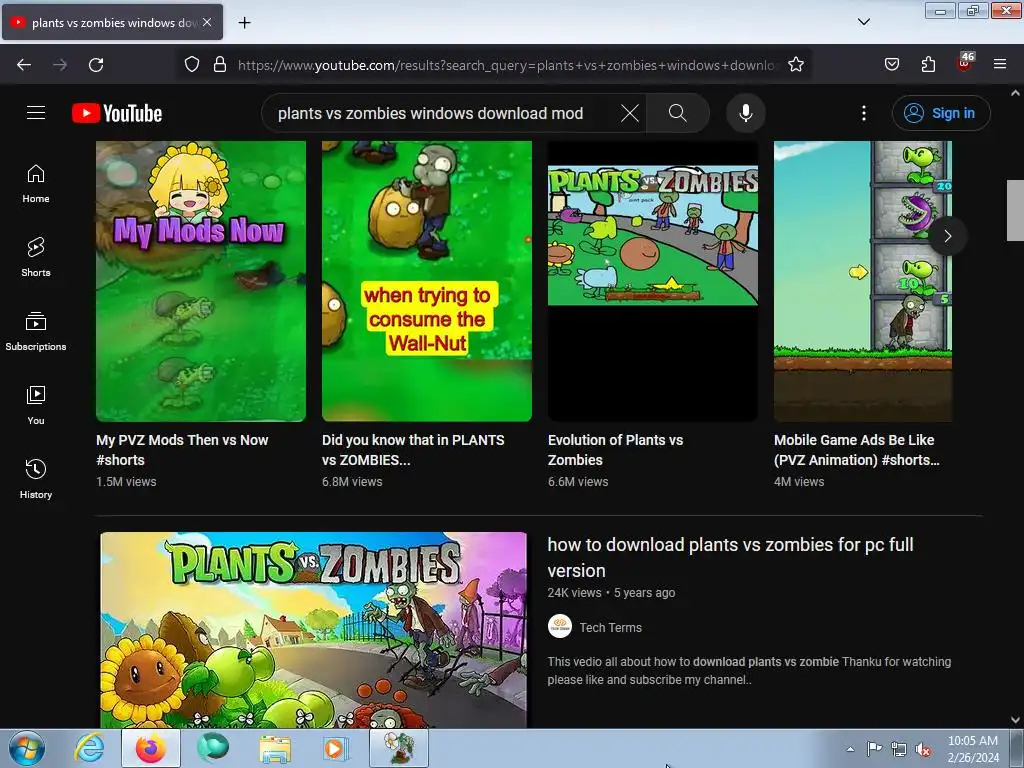Click scrollbar down arrow
The height and width of the screenshot is (768, 1024).
(1015, 720)
